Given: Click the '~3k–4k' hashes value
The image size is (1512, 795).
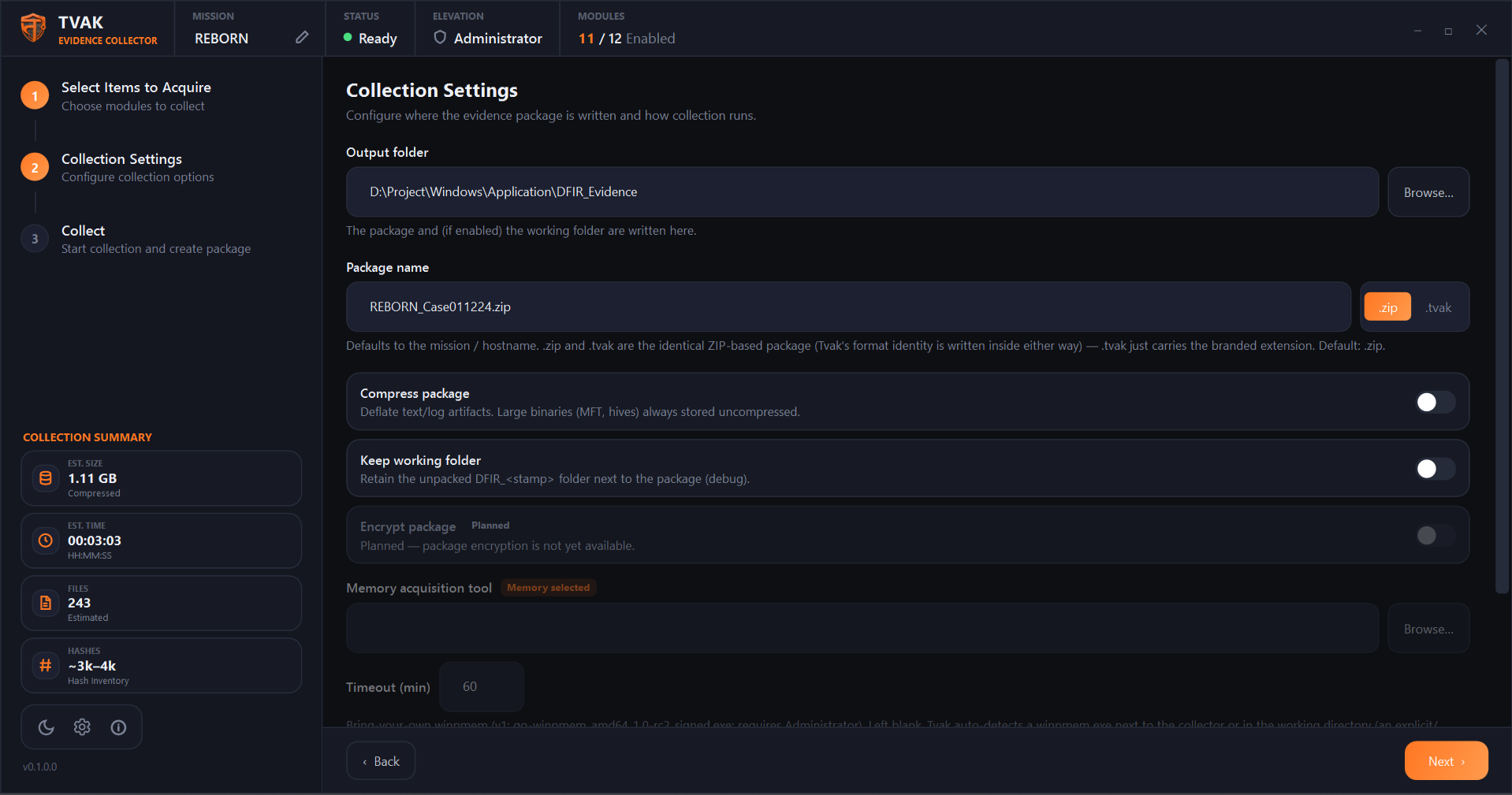Looking at the screenshot, I should click(x=92, y=666).
